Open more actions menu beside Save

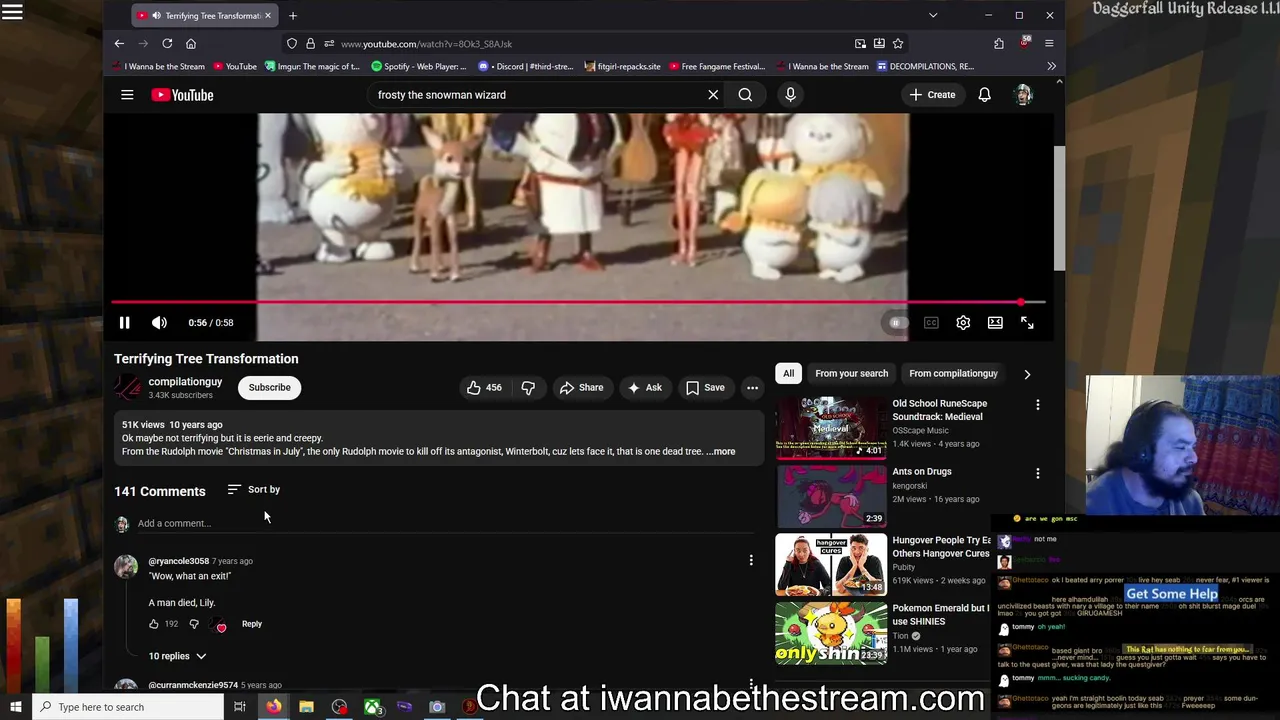pos(752,388)
